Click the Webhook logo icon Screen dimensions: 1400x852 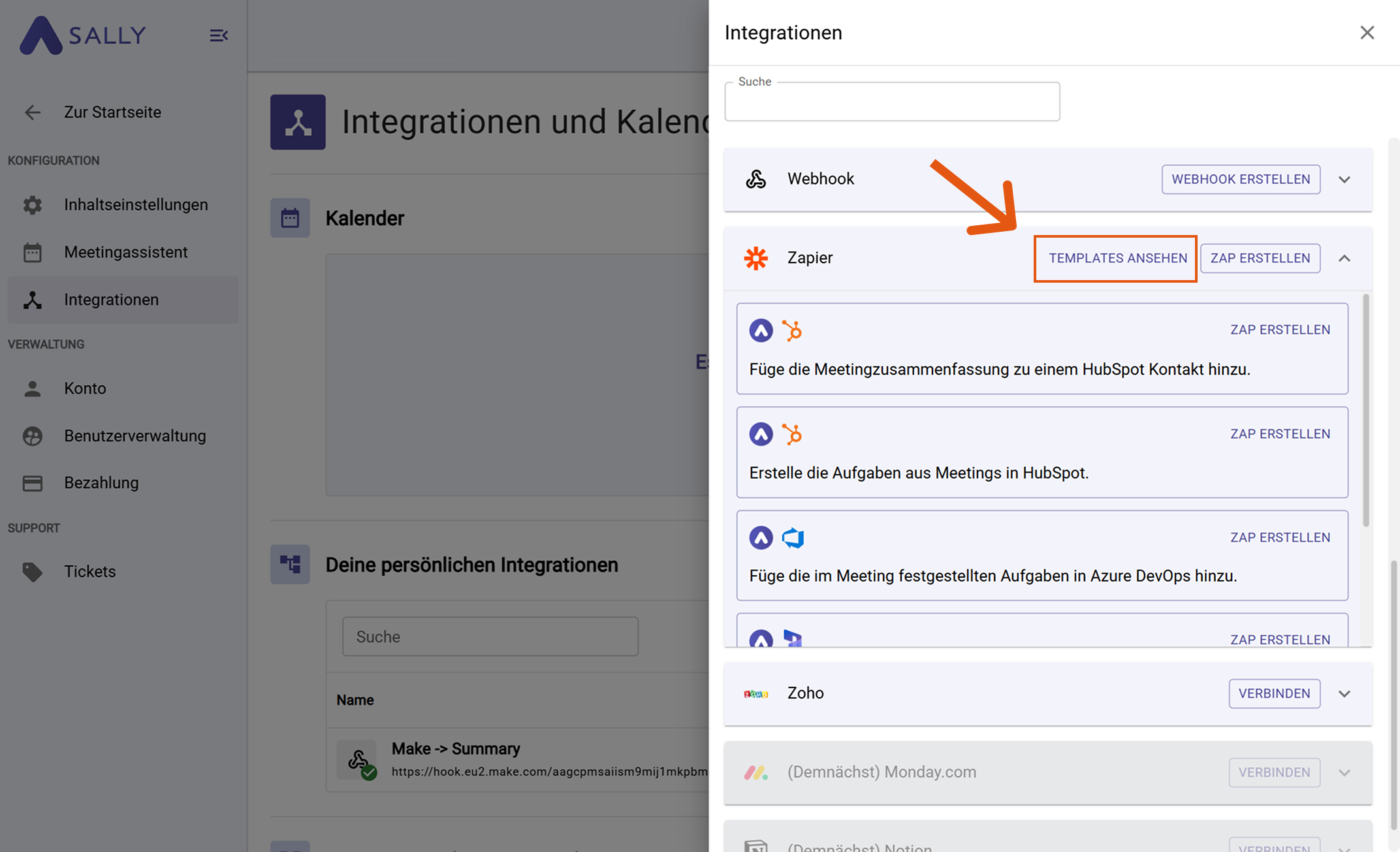pos(756,179)
